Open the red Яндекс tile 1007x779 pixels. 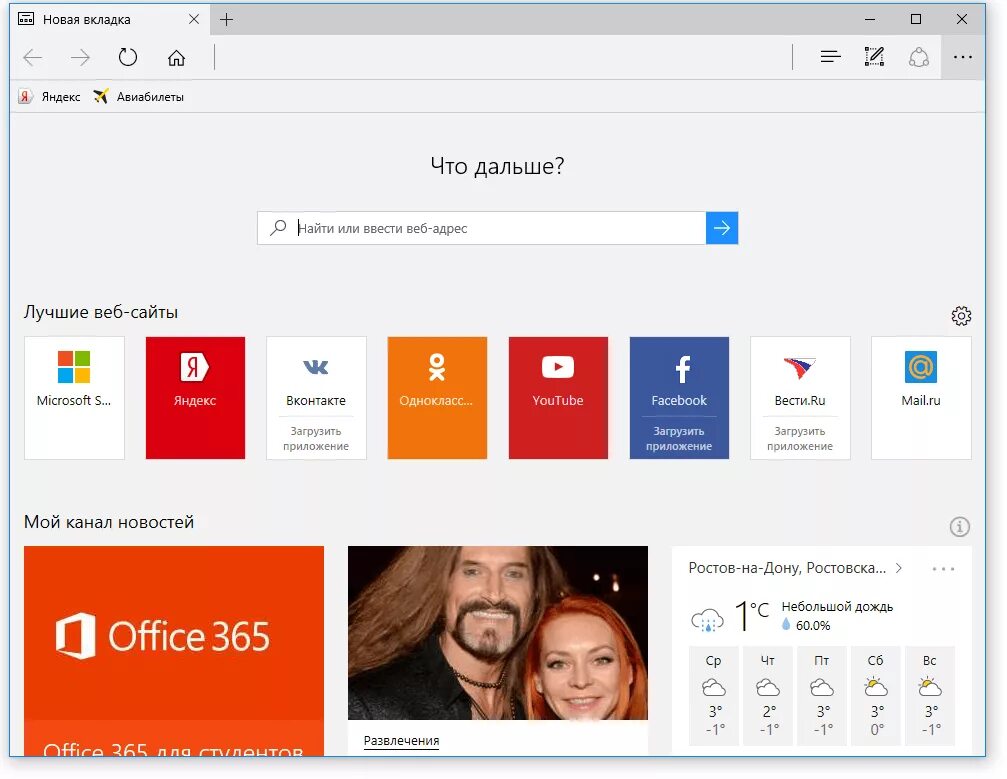[195, 398]
